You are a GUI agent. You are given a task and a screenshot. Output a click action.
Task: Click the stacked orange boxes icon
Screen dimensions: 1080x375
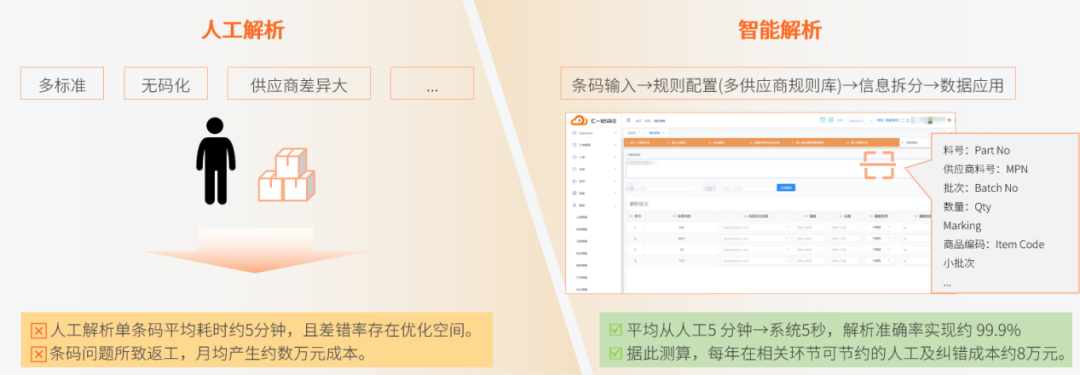pyautogui.click(x=286, y=174)
